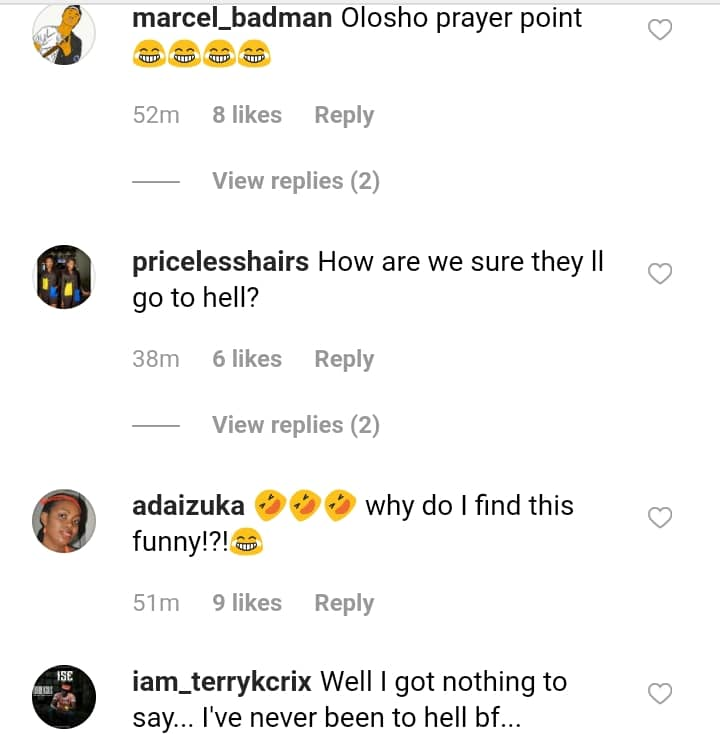
Task: Open pricelesshairs profile picture
Action: (x=64, y=276)
